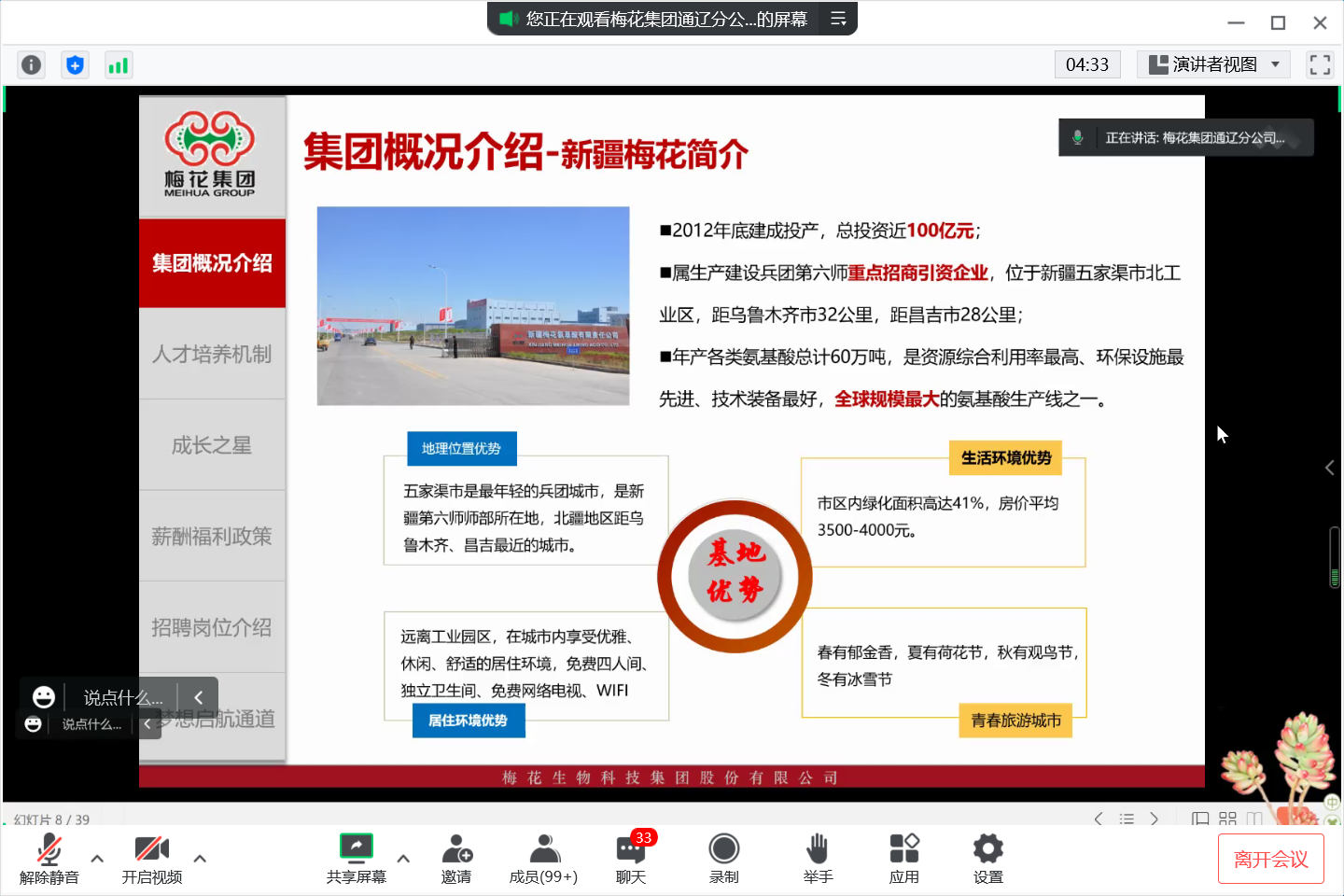Image resolution: width=1344 pixels, height=896 pixels.
Task: Type in the 说点什么 message field
Action: pyautogui.click(x=122, y=697)
